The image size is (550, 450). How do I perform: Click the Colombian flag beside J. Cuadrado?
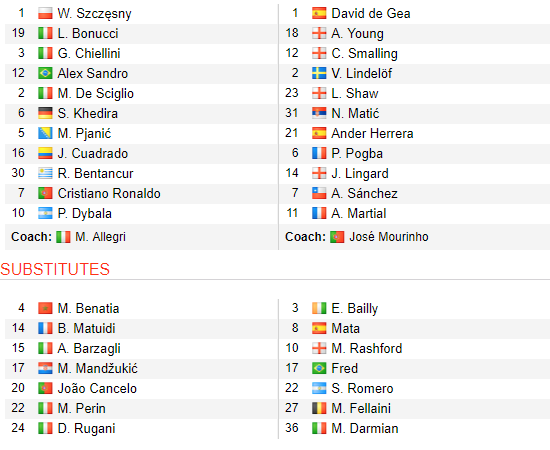pos(45,153)
